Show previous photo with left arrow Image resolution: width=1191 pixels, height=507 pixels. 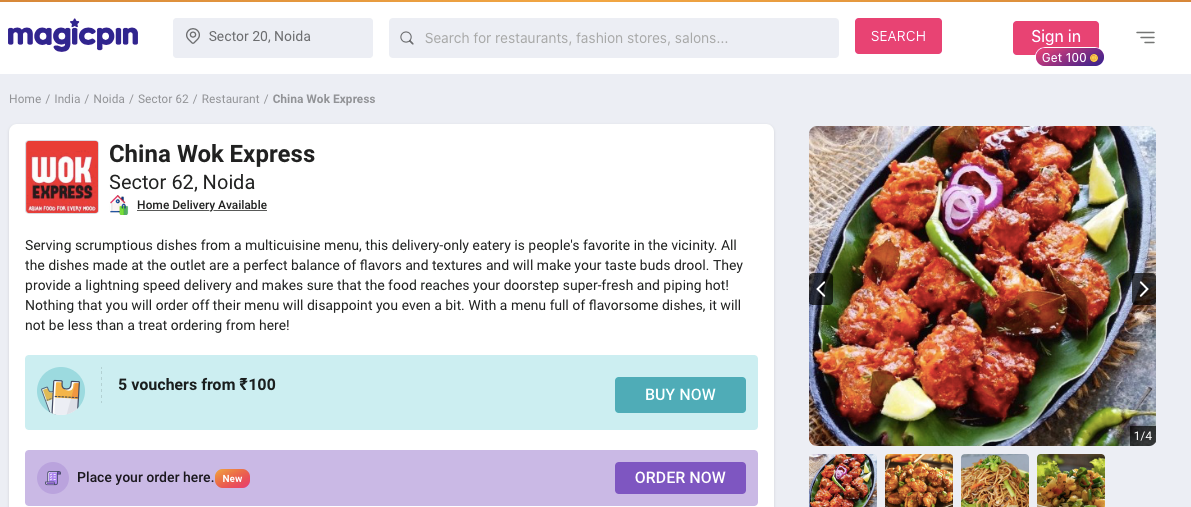[821, 289]
